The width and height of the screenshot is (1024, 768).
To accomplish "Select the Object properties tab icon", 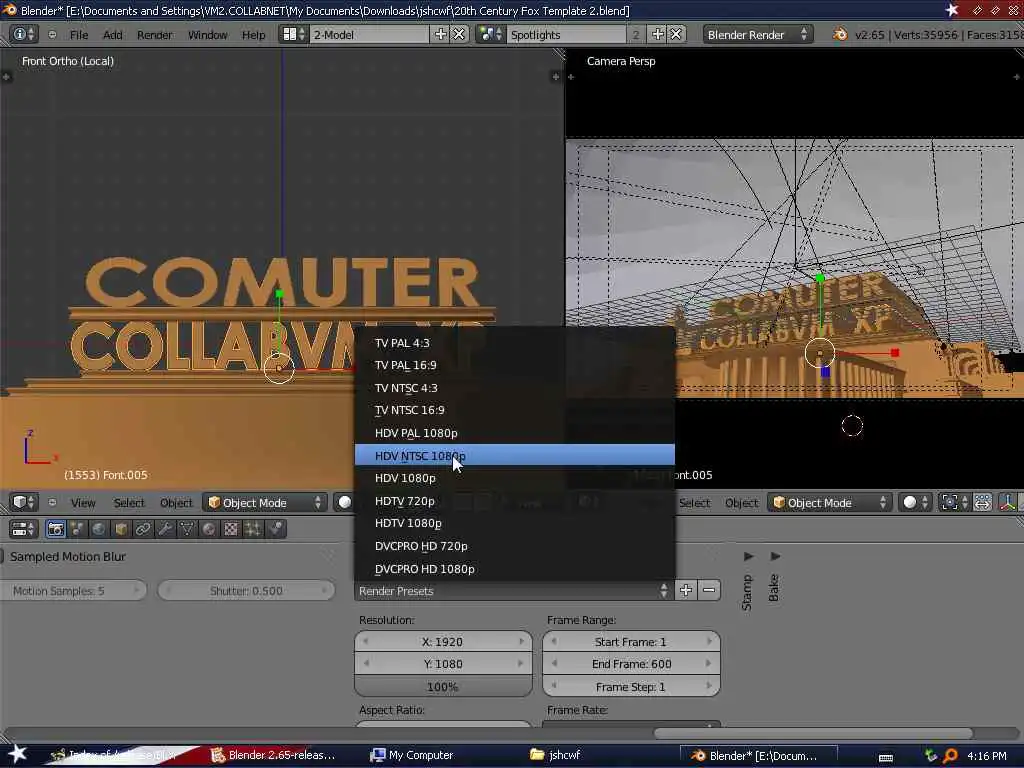I will tap(121, 529).
